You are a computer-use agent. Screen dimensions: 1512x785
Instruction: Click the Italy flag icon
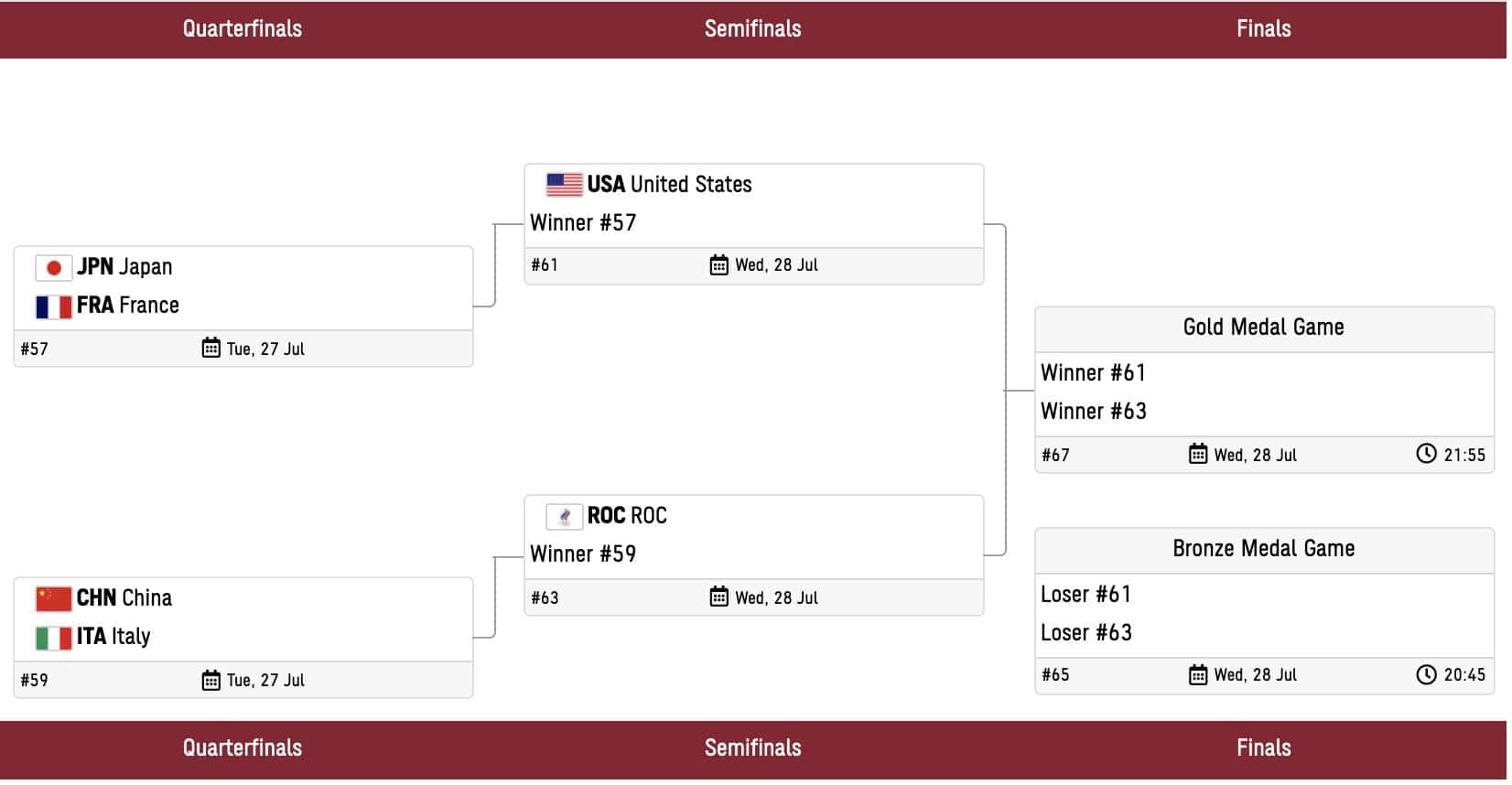click(x=53, y=638)
